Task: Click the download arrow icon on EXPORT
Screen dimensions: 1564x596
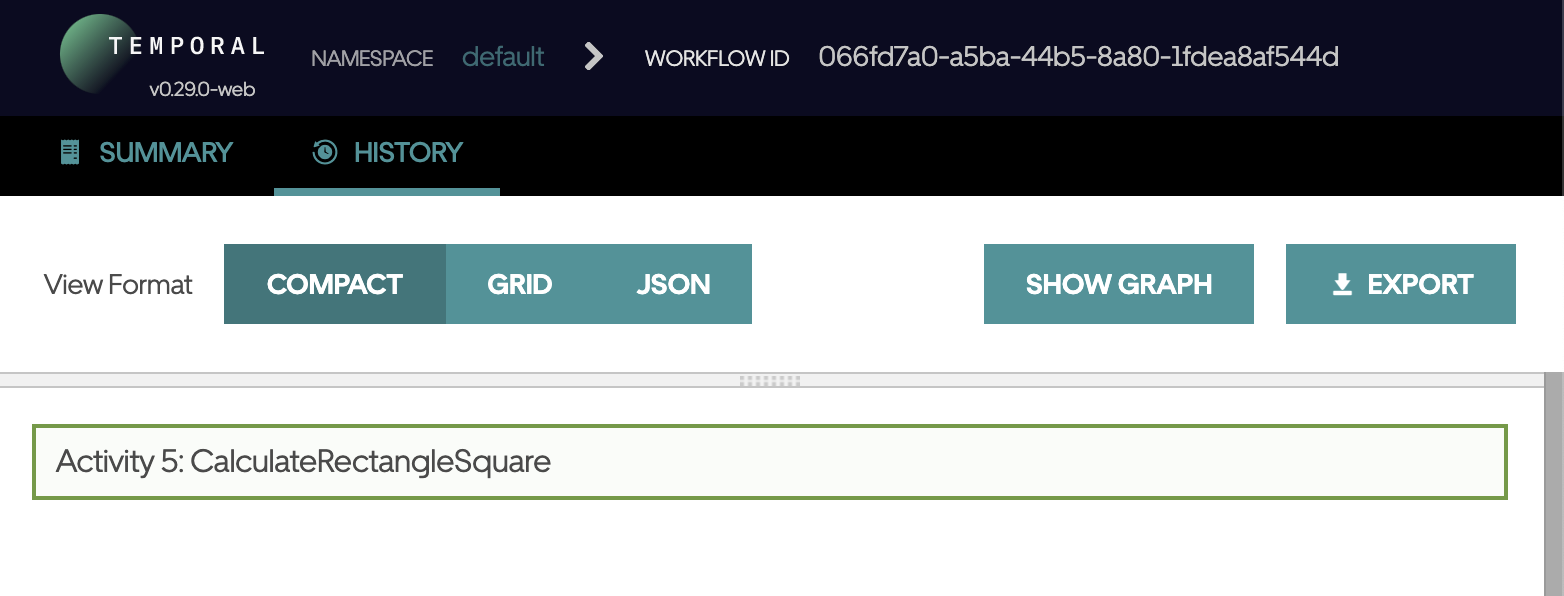Action: (1342, 285)
